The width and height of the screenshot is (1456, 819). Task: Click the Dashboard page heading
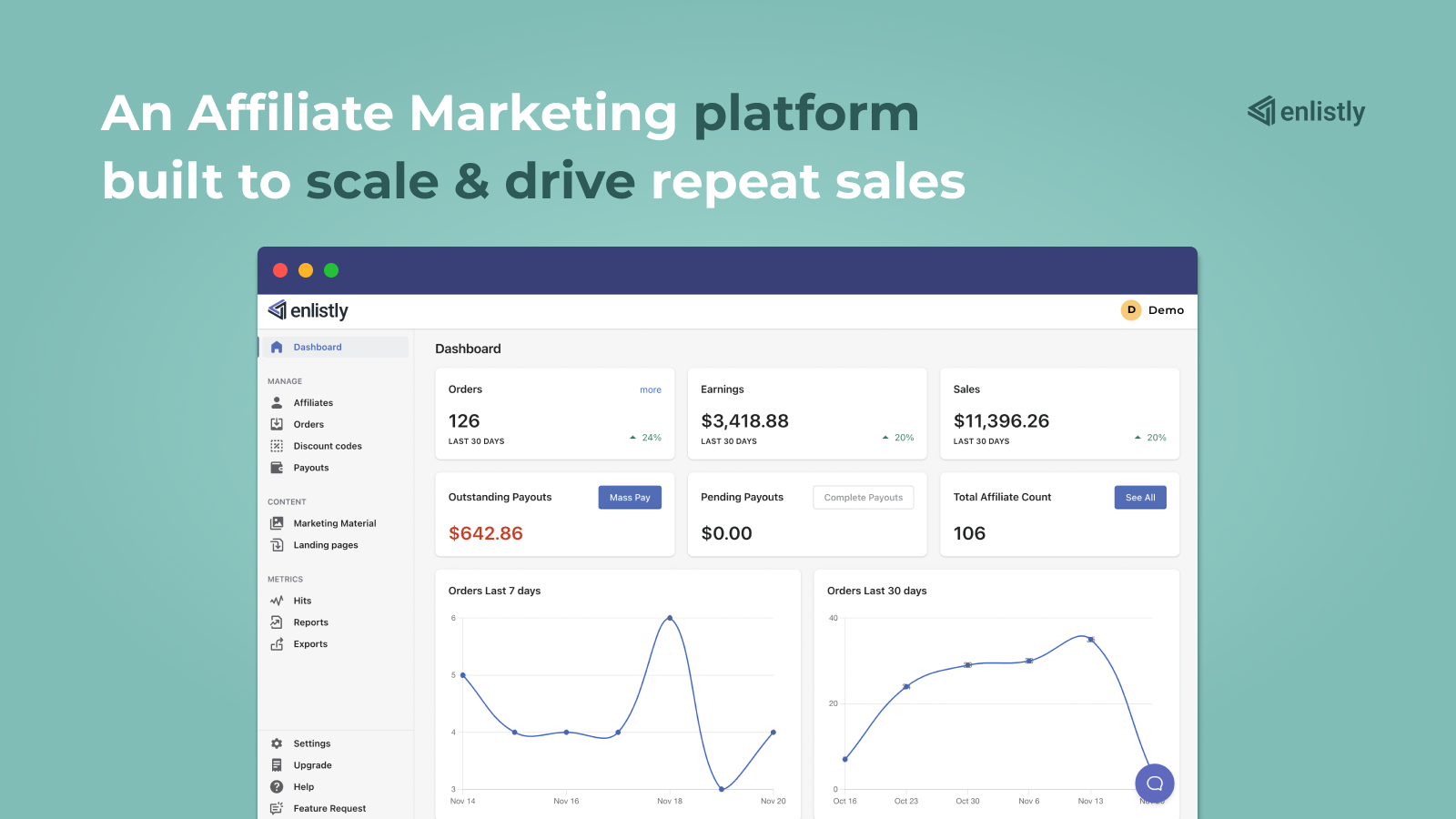[468, 349]
